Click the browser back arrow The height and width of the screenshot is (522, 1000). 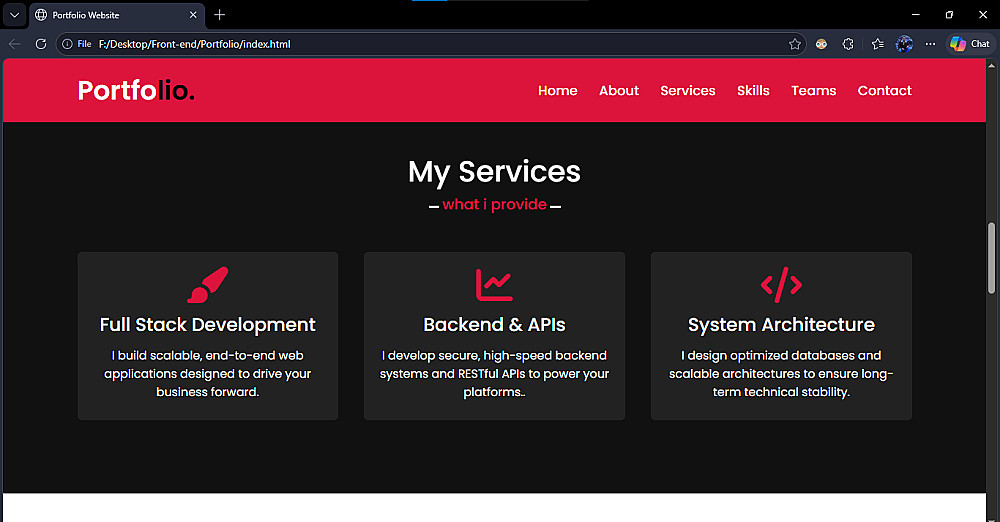(15, 44)
